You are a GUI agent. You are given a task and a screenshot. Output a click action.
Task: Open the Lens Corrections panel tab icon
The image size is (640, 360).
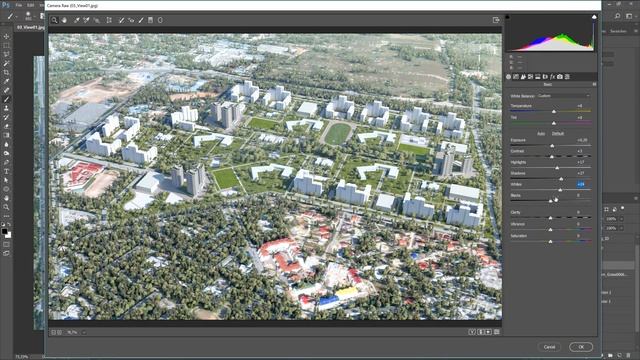545,77
